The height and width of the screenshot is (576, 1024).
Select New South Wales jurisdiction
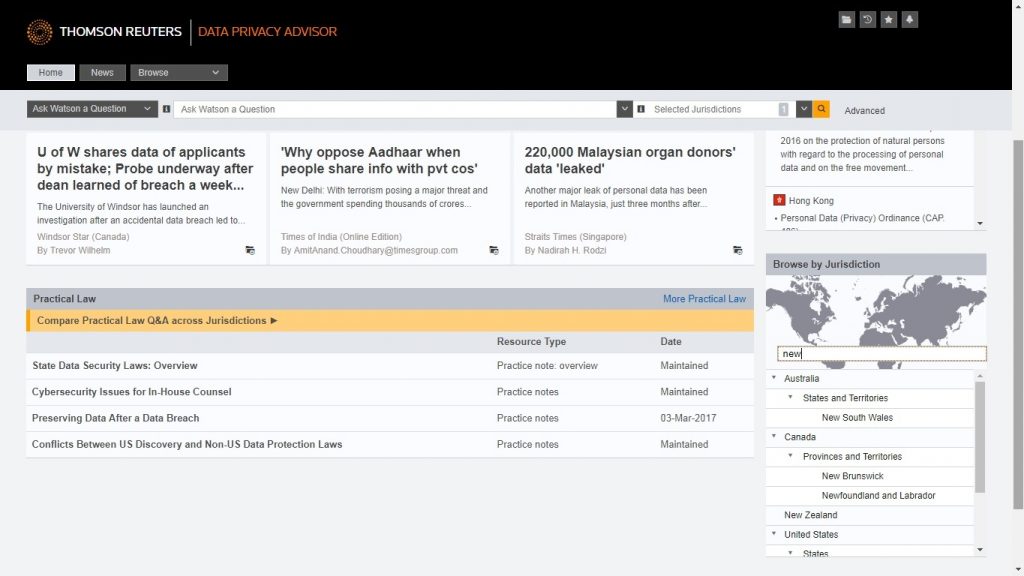pos(857,417)
